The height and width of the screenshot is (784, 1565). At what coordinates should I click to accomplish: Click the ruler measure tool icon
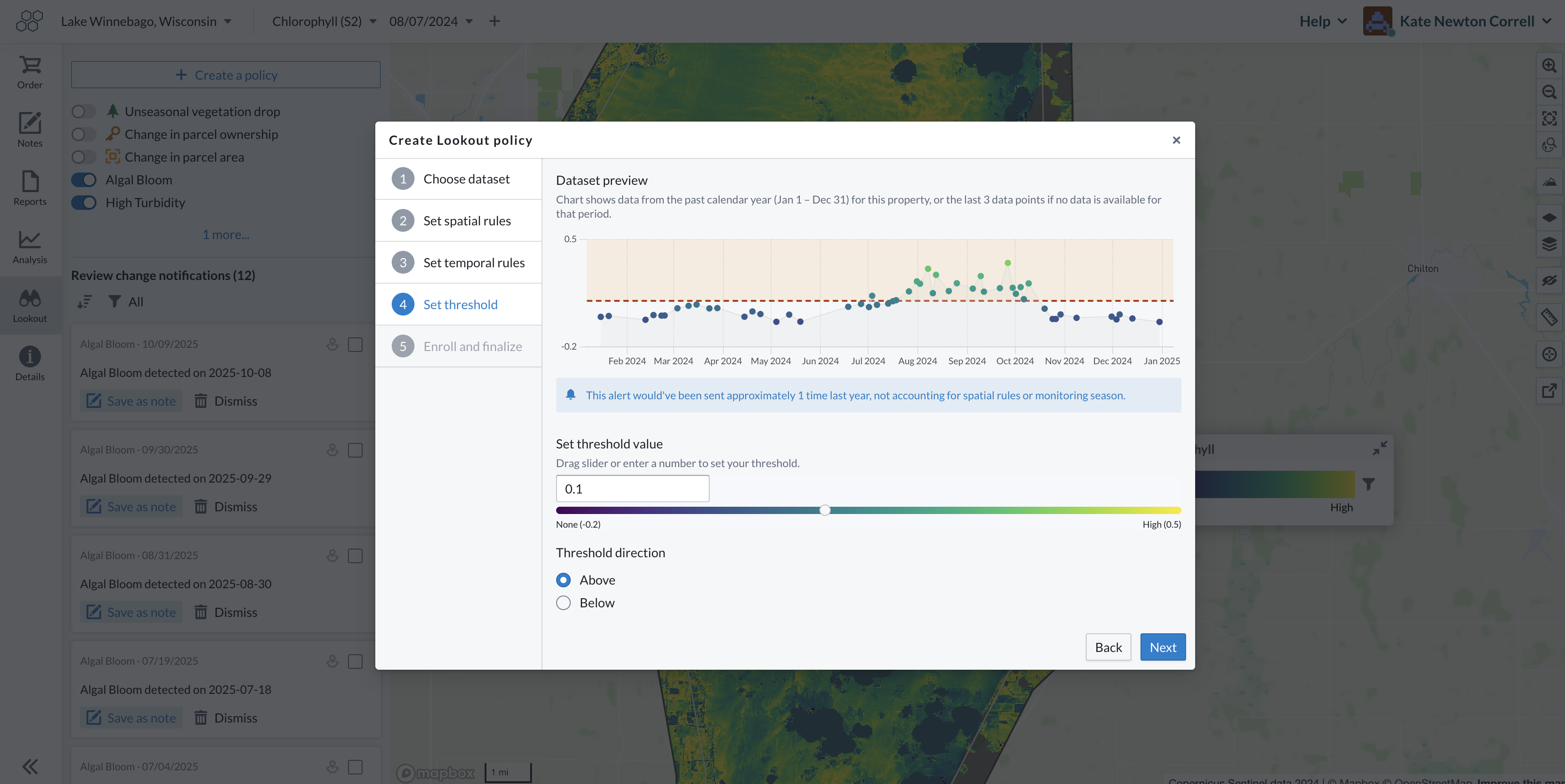(1549, 316)
